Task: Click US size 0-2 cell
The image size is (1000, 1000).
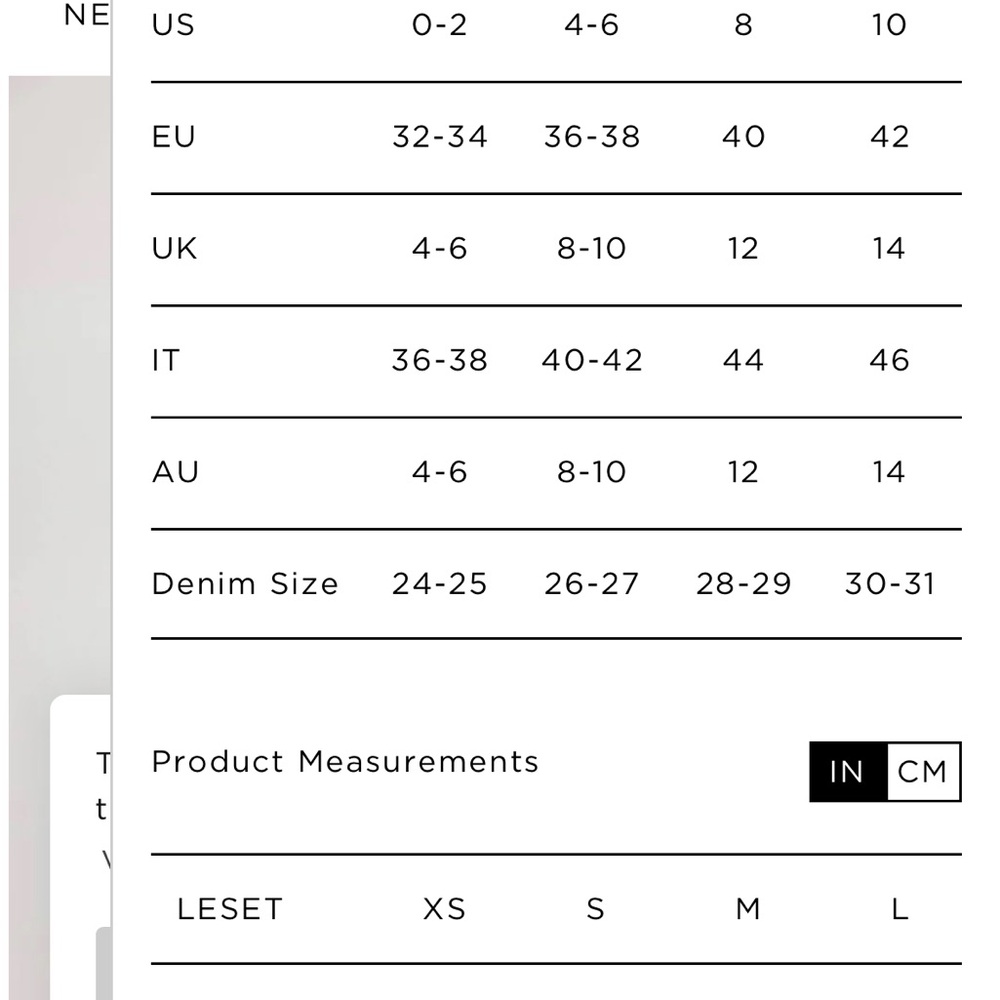Action: click(439, 25)
